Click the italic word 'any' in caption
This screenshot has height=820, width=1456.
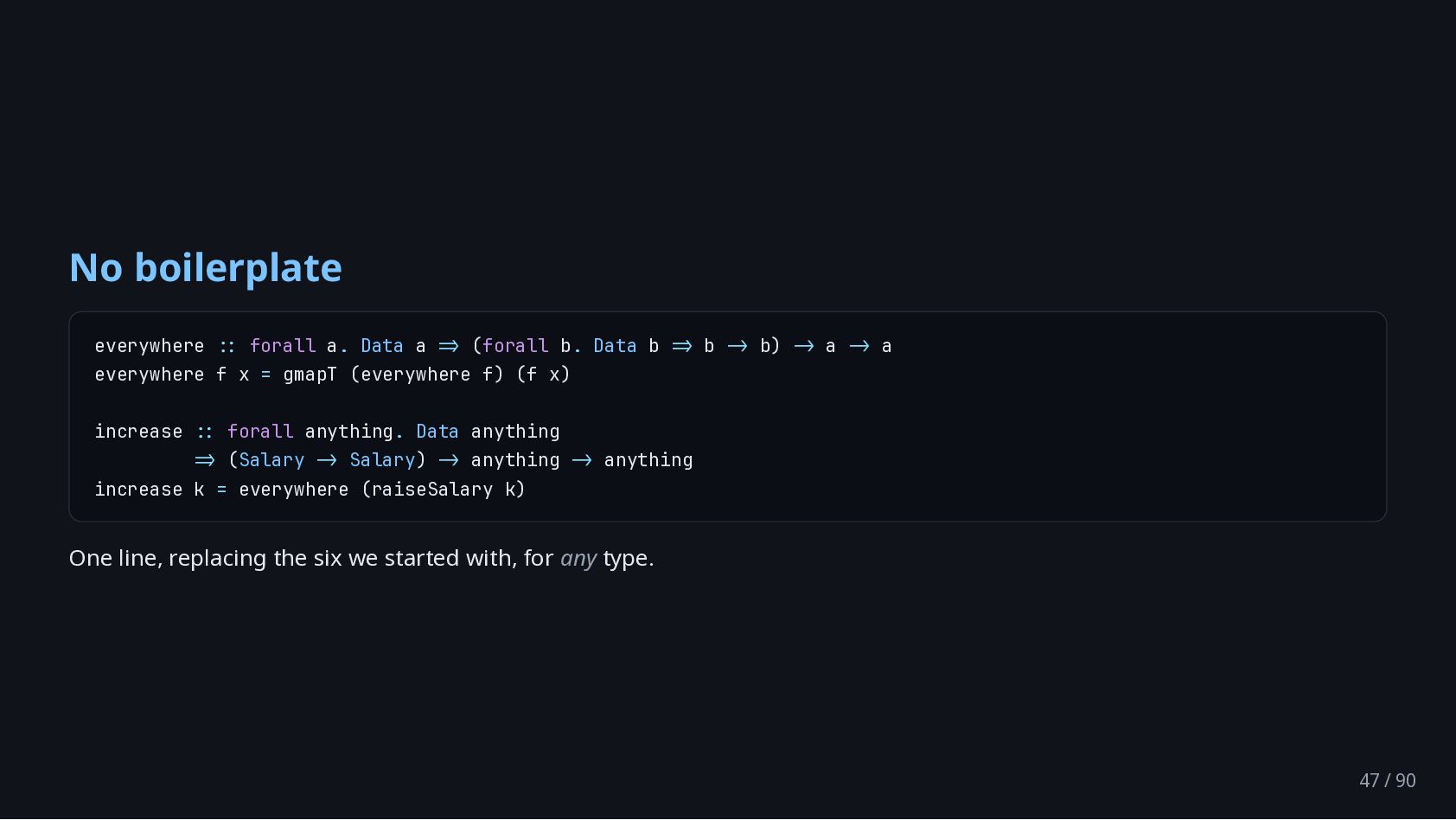pos(578,559)
